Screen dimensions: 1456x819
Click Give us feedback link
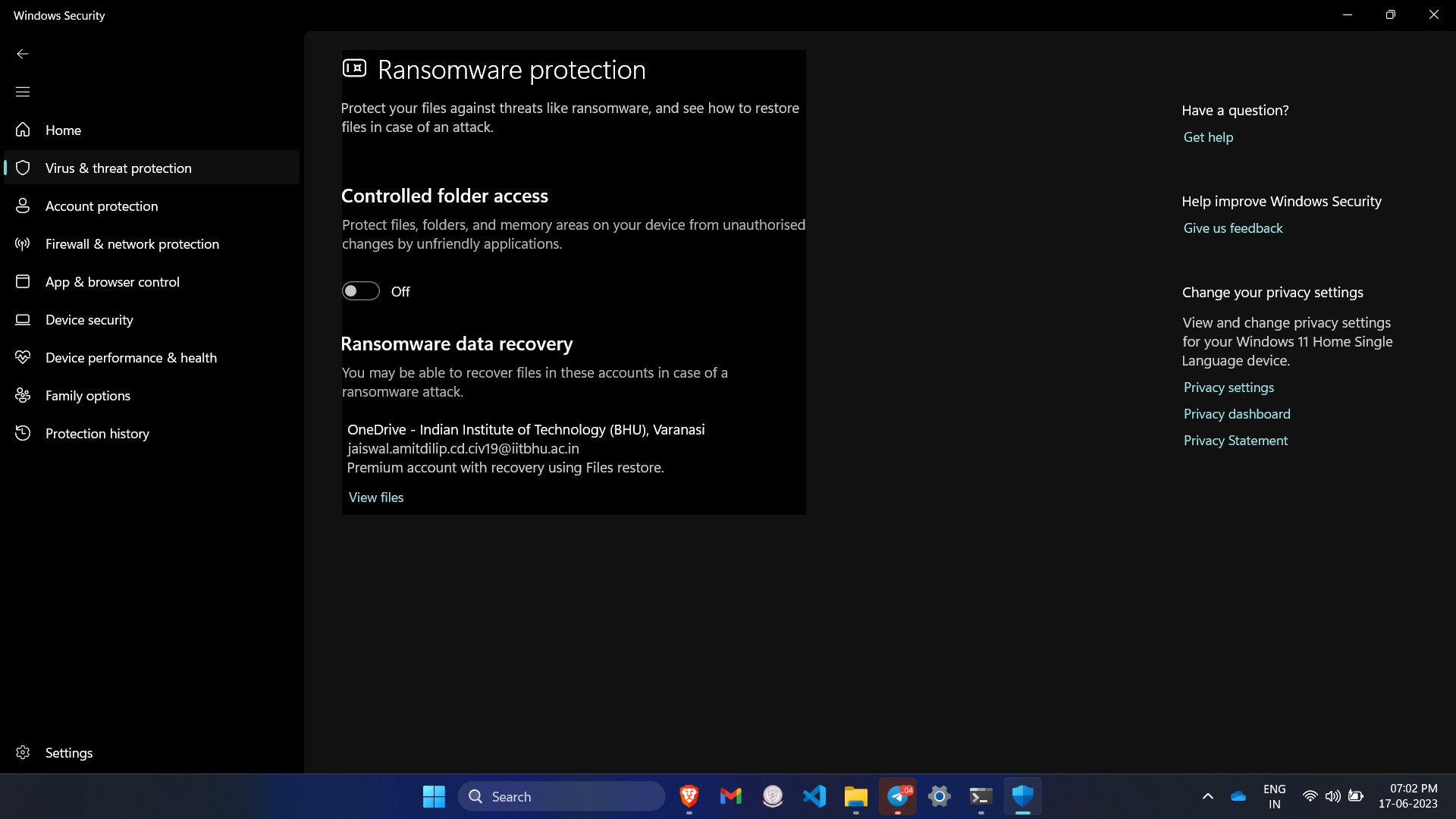click(1233, 228)
